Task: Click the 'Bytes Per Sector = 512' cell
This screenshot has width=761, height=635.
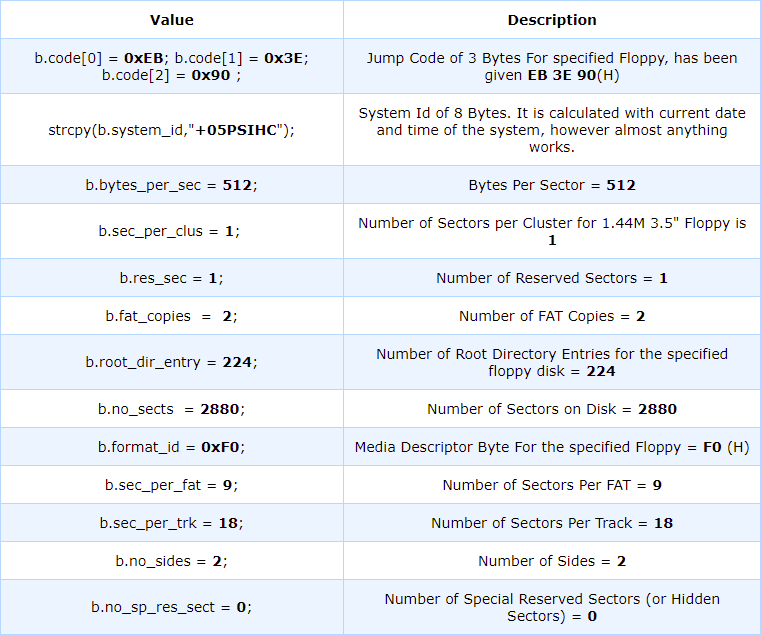Action: click(552, 185)
